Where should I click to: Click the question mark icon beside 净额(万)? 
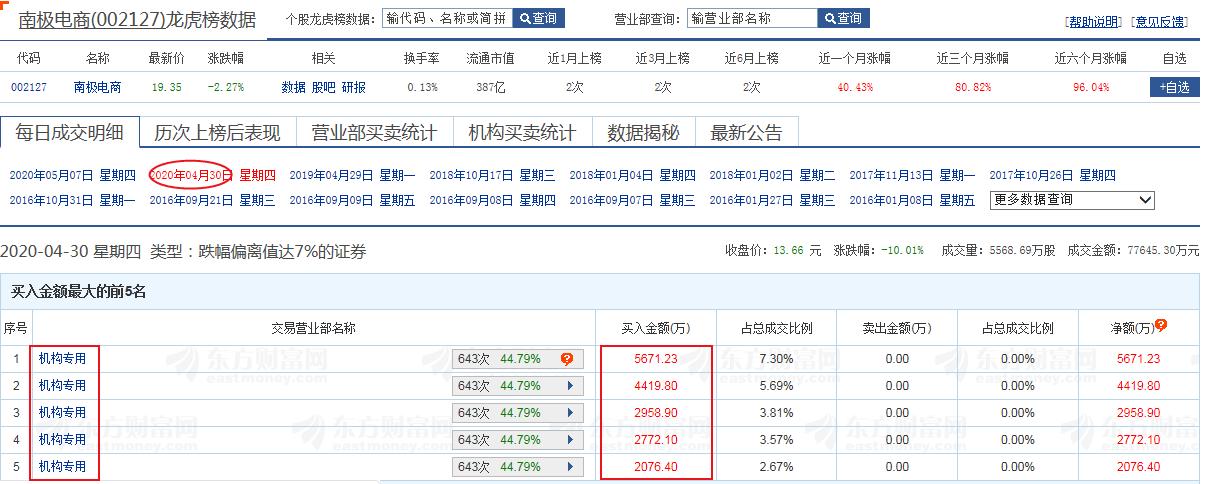point(1161,326)
